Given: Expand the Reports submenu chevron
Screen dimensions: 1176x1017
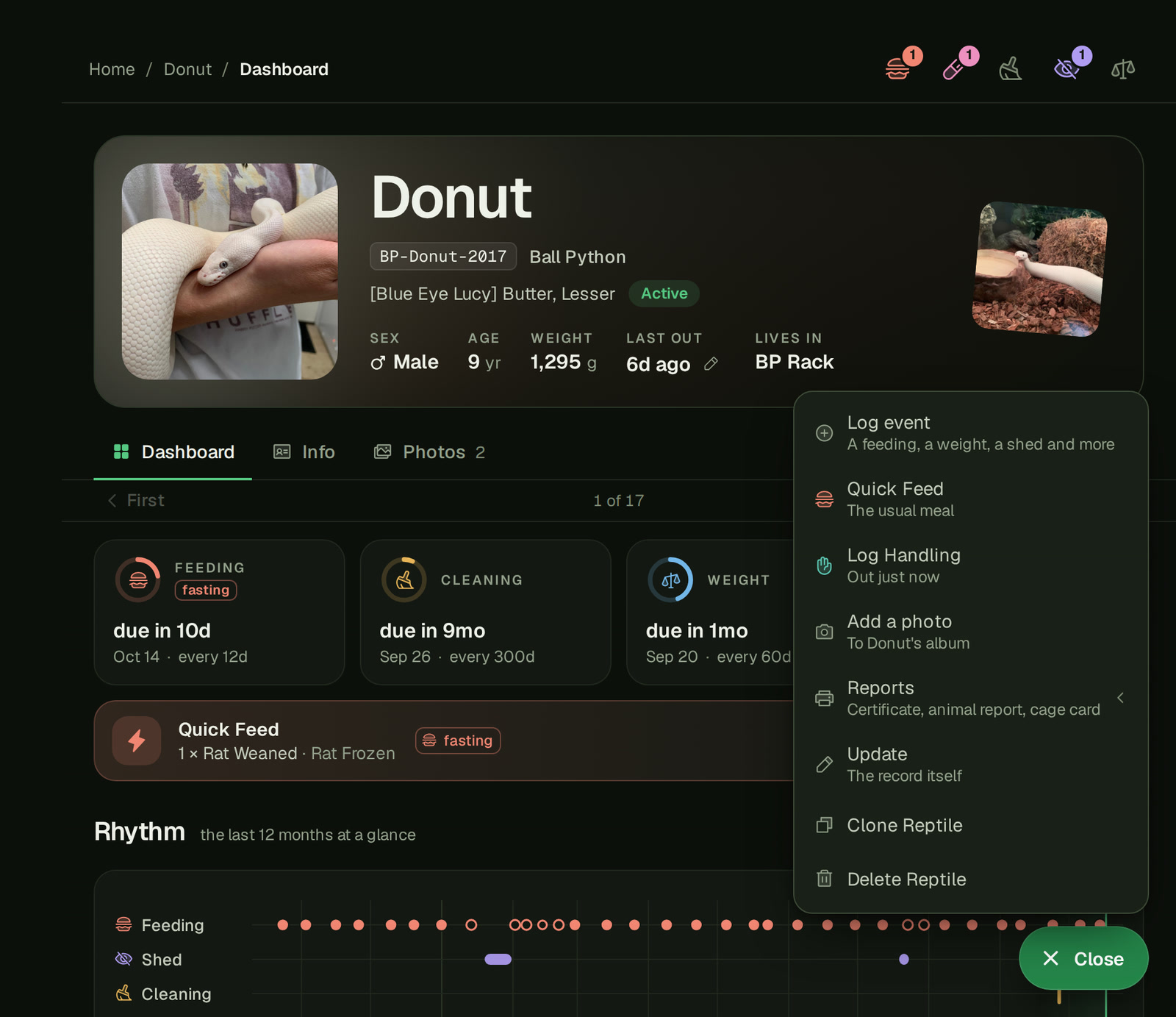Looking at the screenshot, I should pos(1120,698).
